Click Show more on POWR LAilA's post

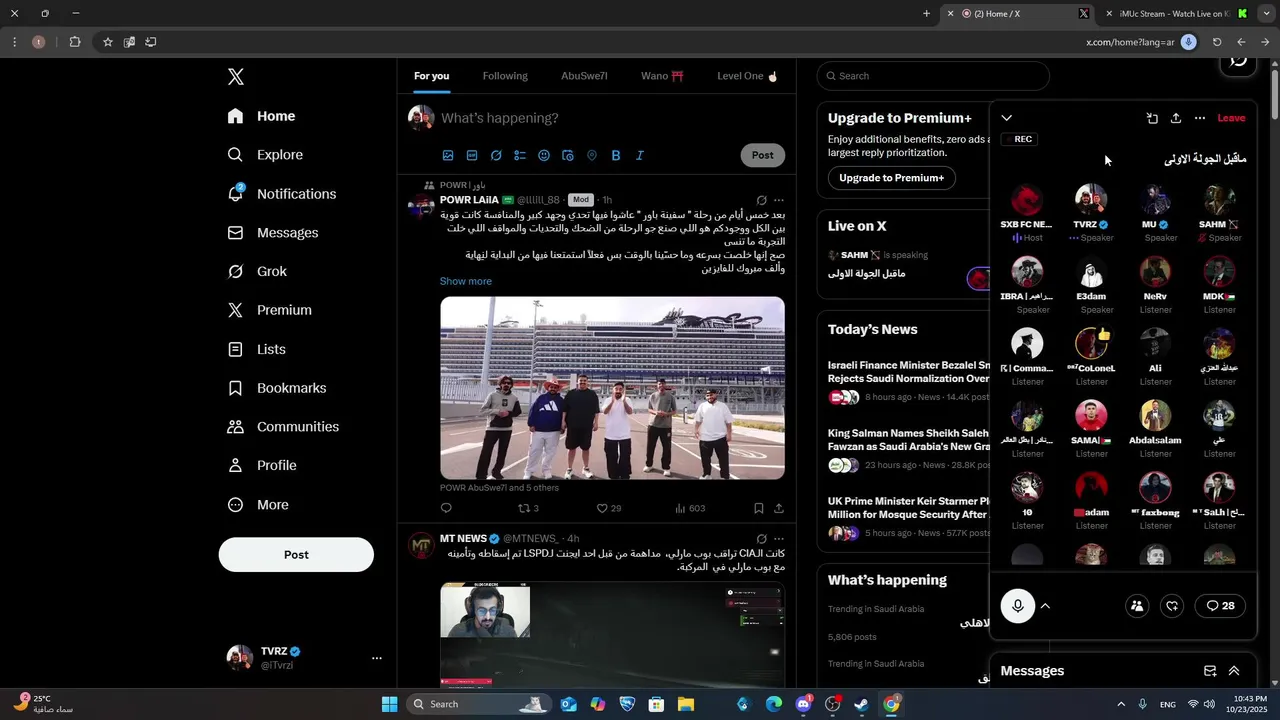click(x=466, y=281)
